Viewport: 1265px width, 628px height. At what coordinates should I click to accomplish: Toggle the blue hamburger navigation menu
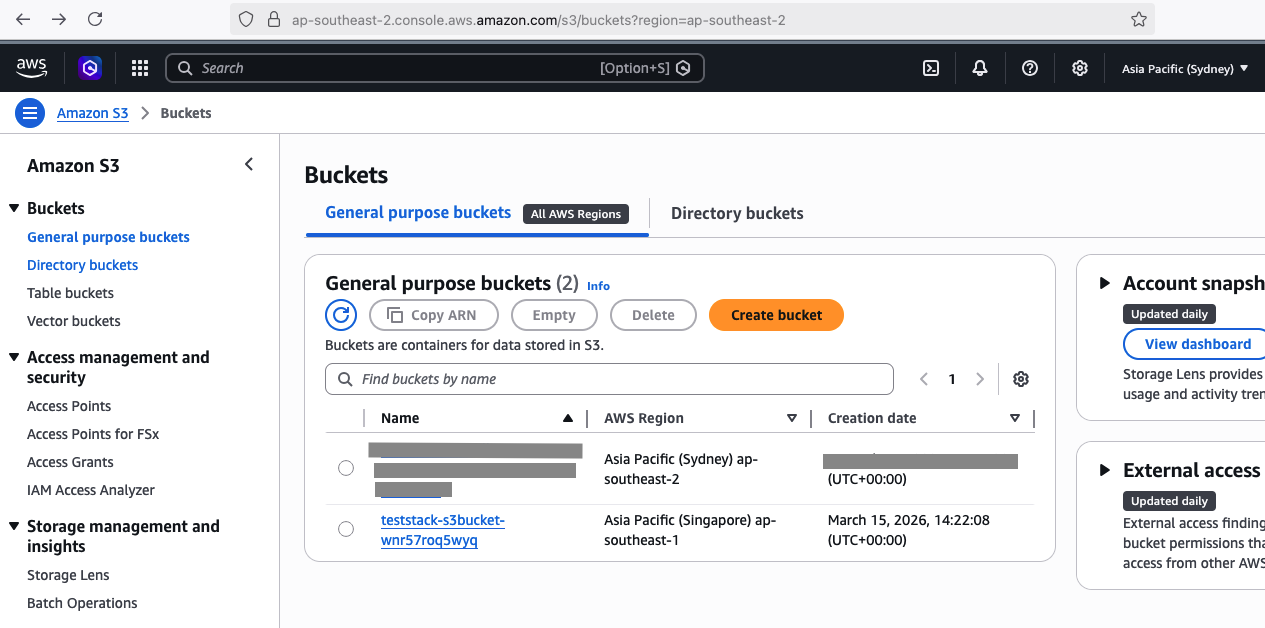30,113
